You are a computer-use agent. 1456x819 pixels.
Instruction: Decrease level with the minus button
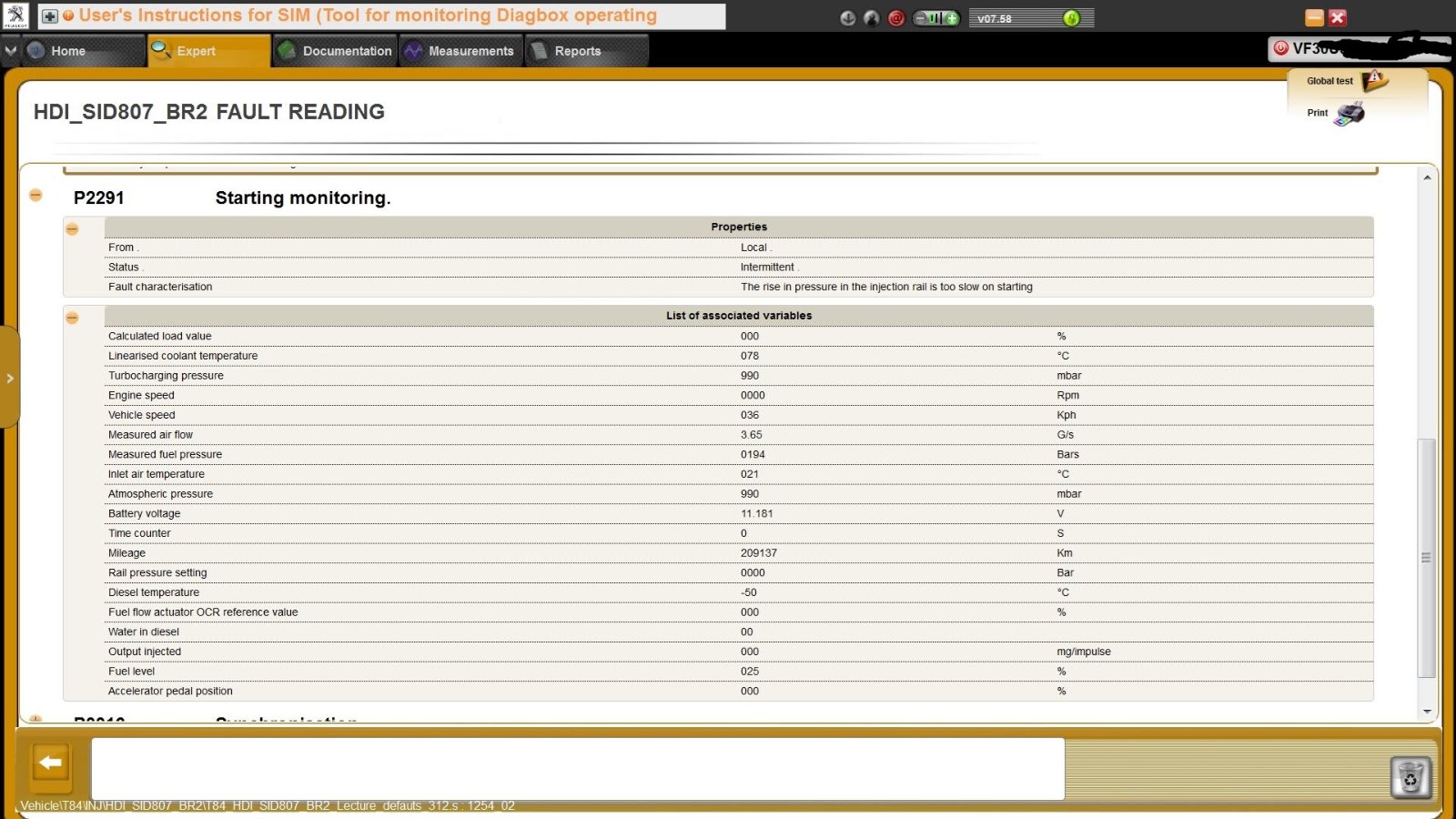click(921, 18)
